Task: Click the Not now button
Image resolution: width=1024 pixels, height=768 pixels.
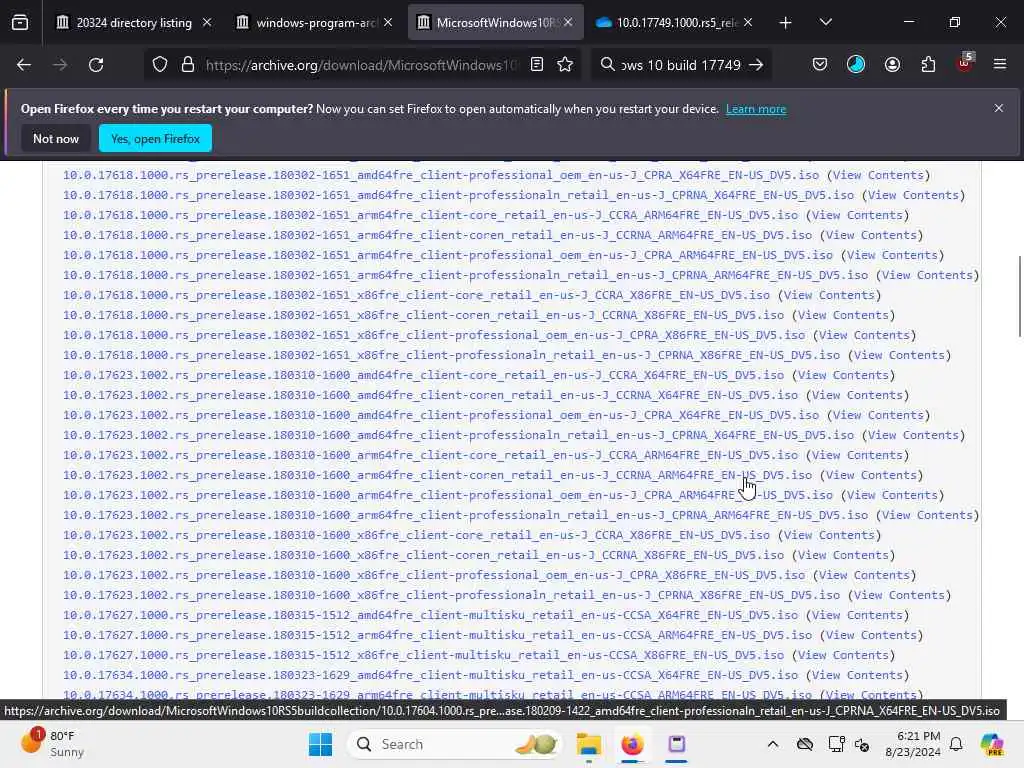Action: [x=56, y=139]
